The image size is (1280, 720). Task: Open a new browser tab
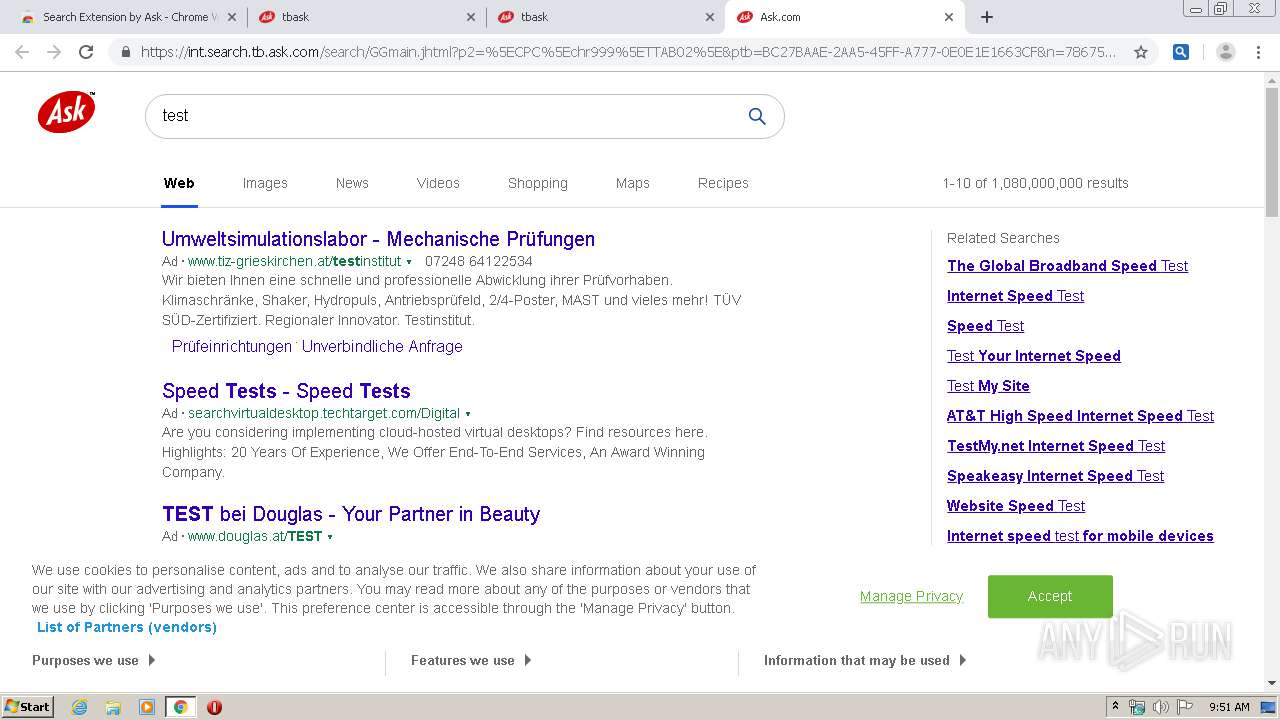[987, 17]
